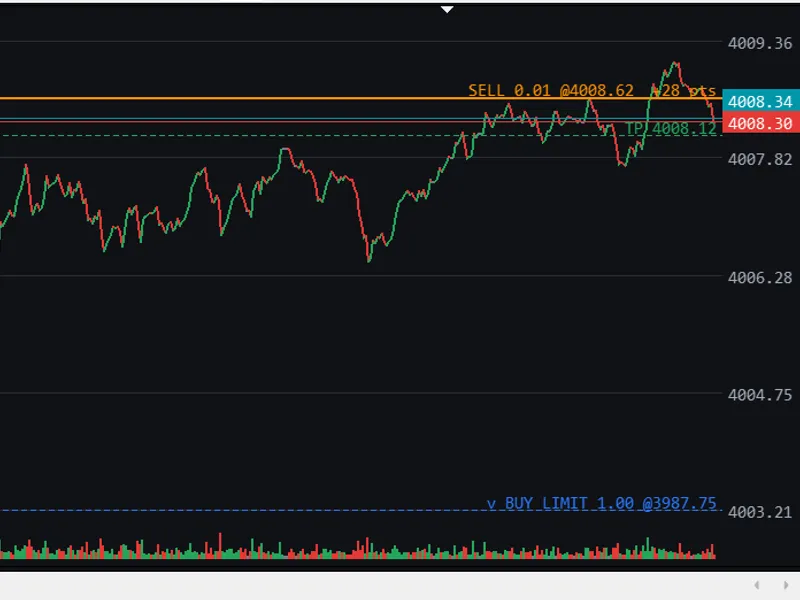The height and width of the screenshot is (600, 800).
Task: Click the TP 4008.12 take-profit label
Action: pos(671,129)
